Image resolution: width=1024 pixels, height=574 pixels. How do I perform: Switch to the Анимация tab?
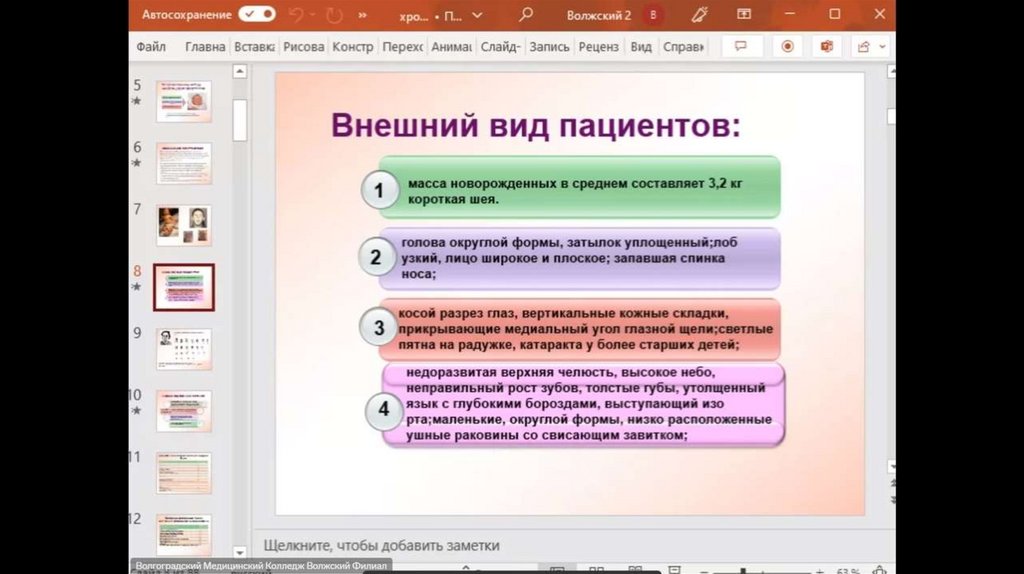click(451, 47)
